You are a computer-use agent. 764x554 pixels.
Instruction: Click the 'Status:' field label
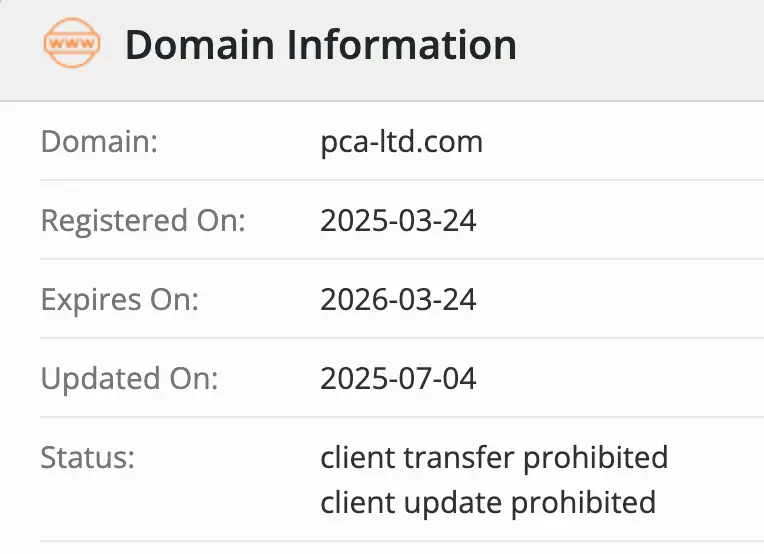tap(87, 458)
